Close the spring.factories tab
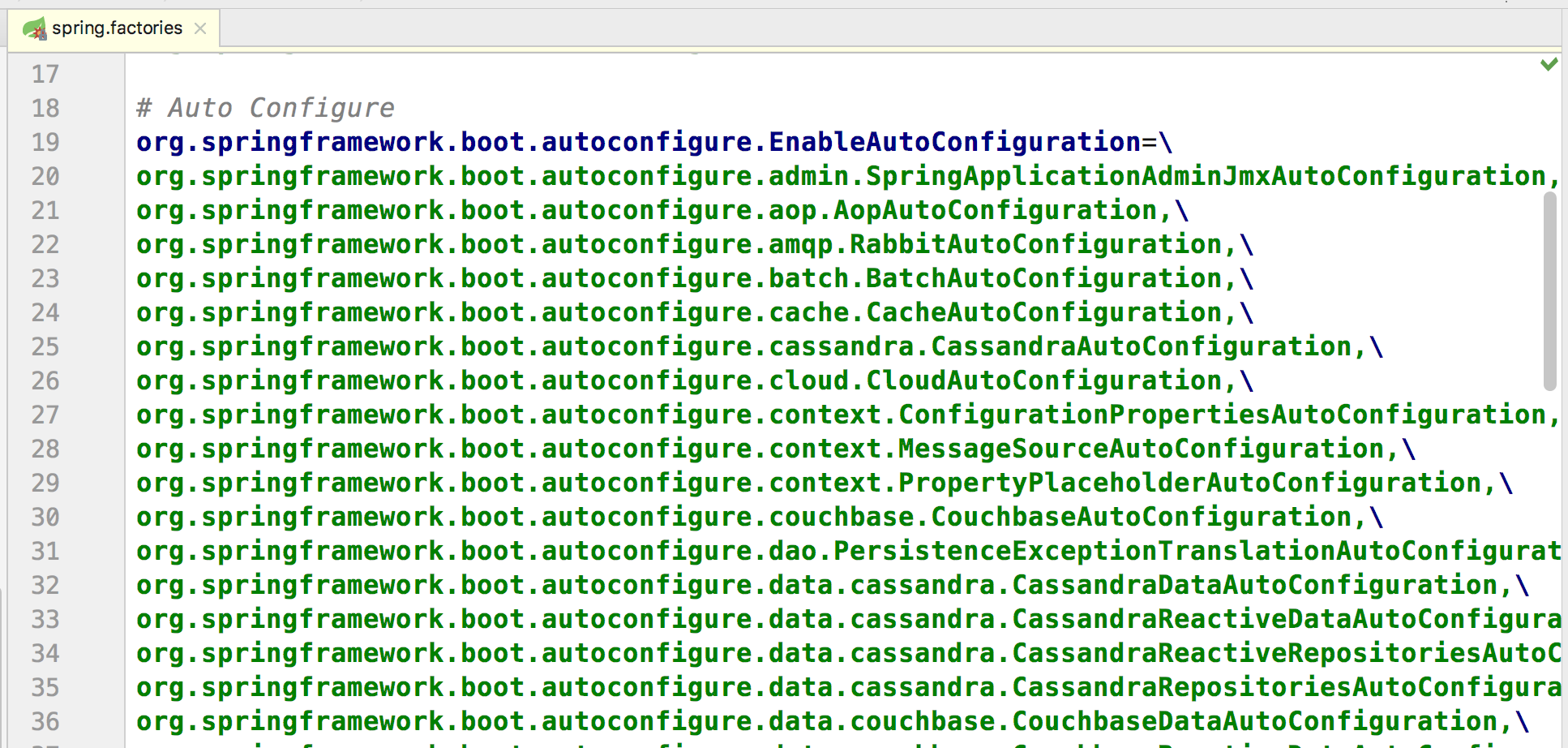Image resolution: width=1568 pixels, height=748 pixels. pyautogui.click(x=200, y=29)
